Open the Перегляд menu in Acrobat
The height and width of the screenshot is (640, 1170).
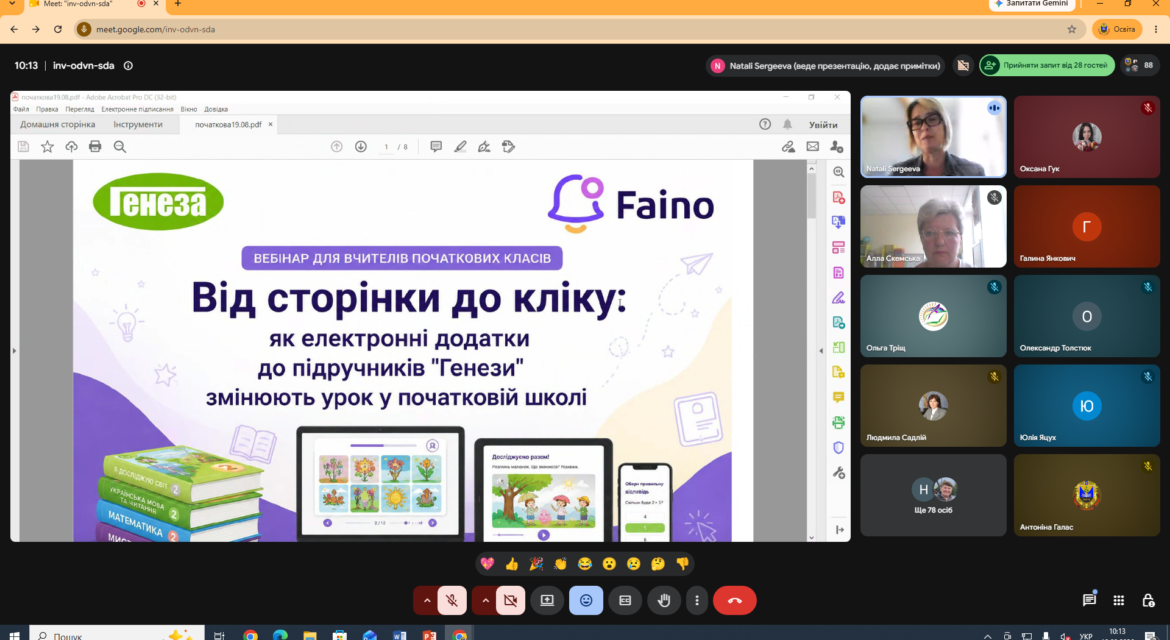(79, 109)
